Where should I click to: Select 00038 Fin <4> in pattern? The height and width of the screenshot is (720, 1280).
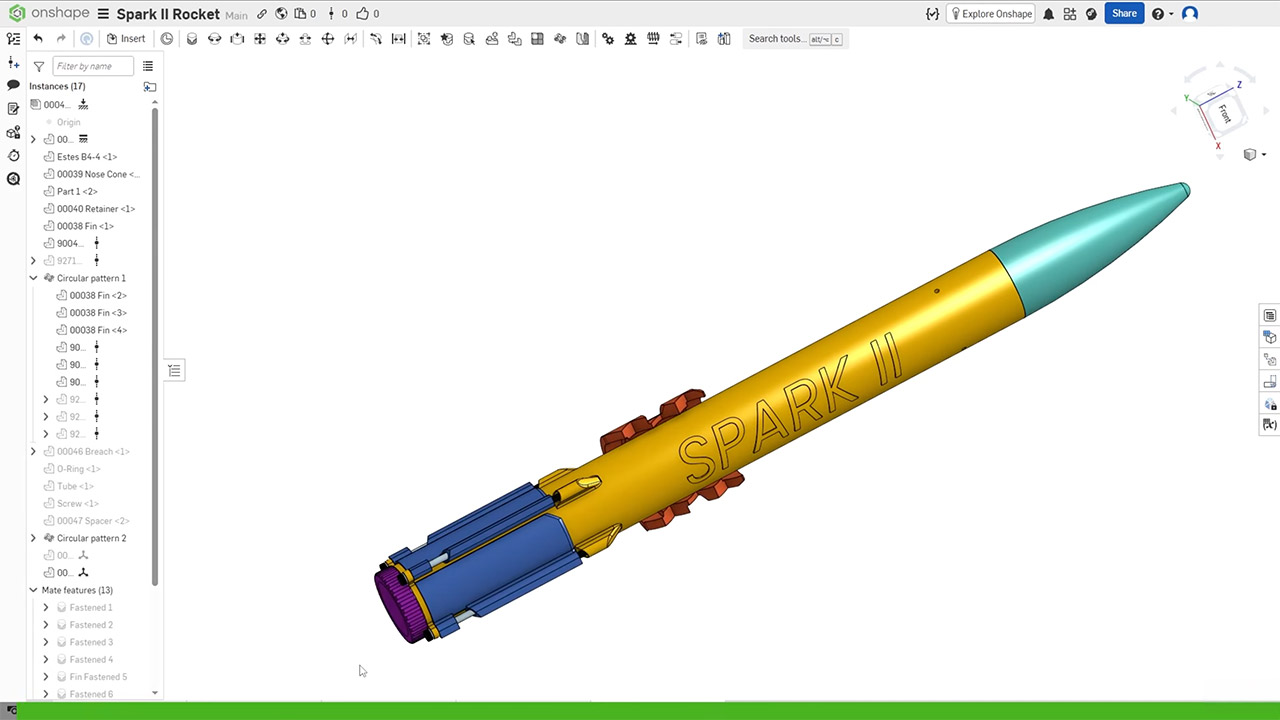[98, 330]
